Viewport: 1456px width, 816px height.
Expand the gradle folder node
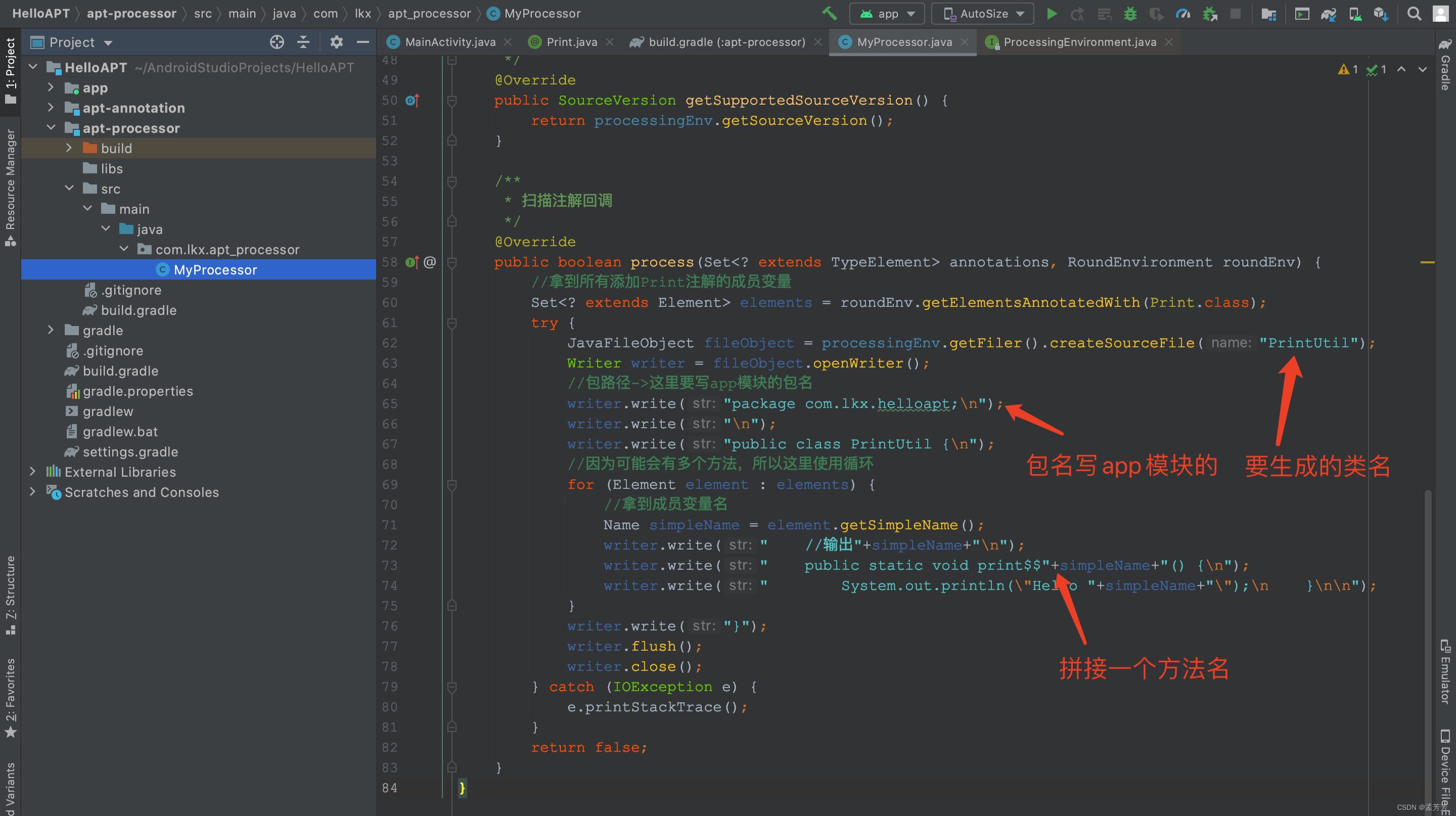[51, 330]
